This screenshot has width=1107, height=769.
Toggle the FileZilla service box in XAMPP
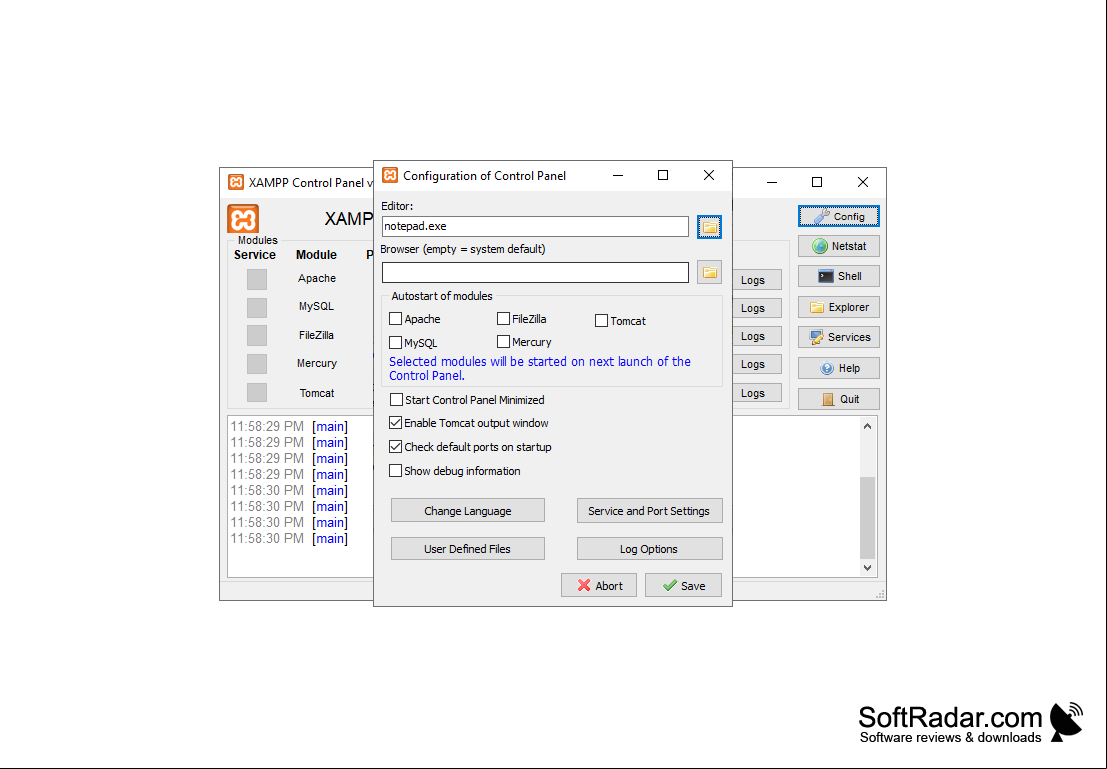pos(257,335)
